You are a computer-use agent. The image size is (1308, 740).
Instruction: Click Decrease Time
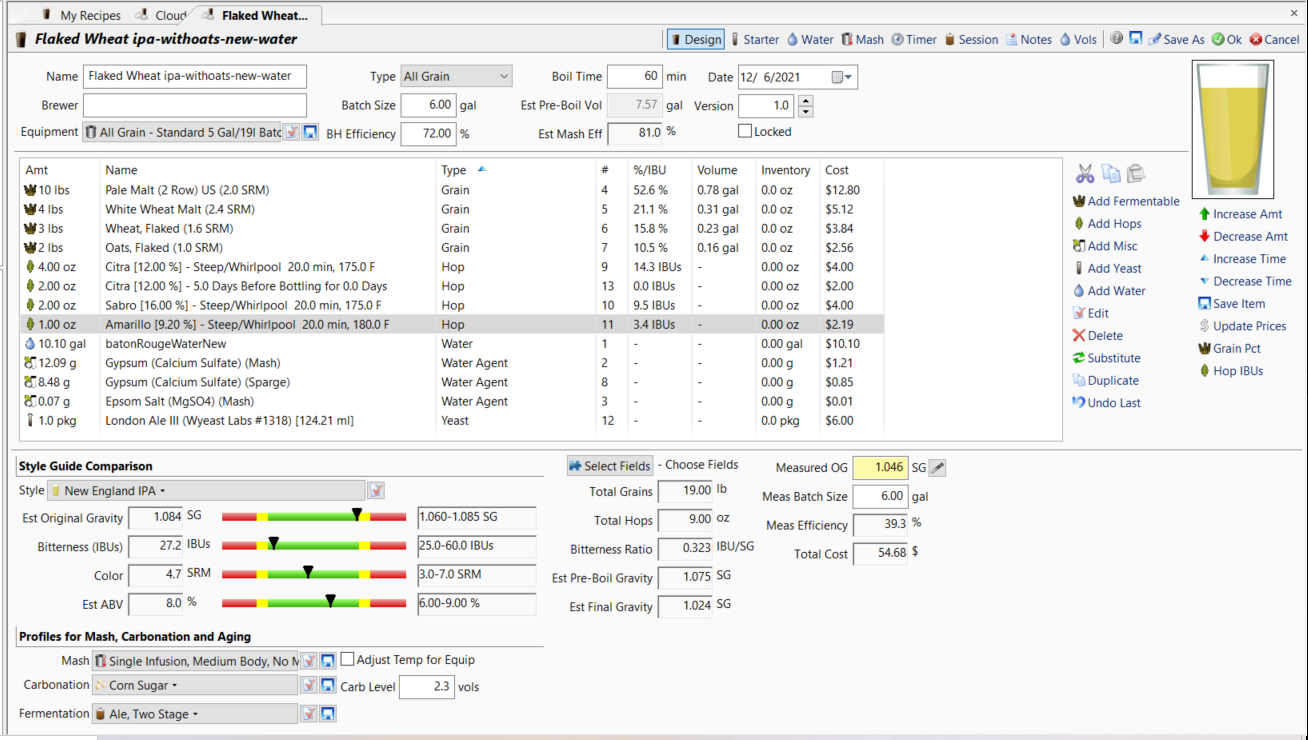[x=1245, y=281]
